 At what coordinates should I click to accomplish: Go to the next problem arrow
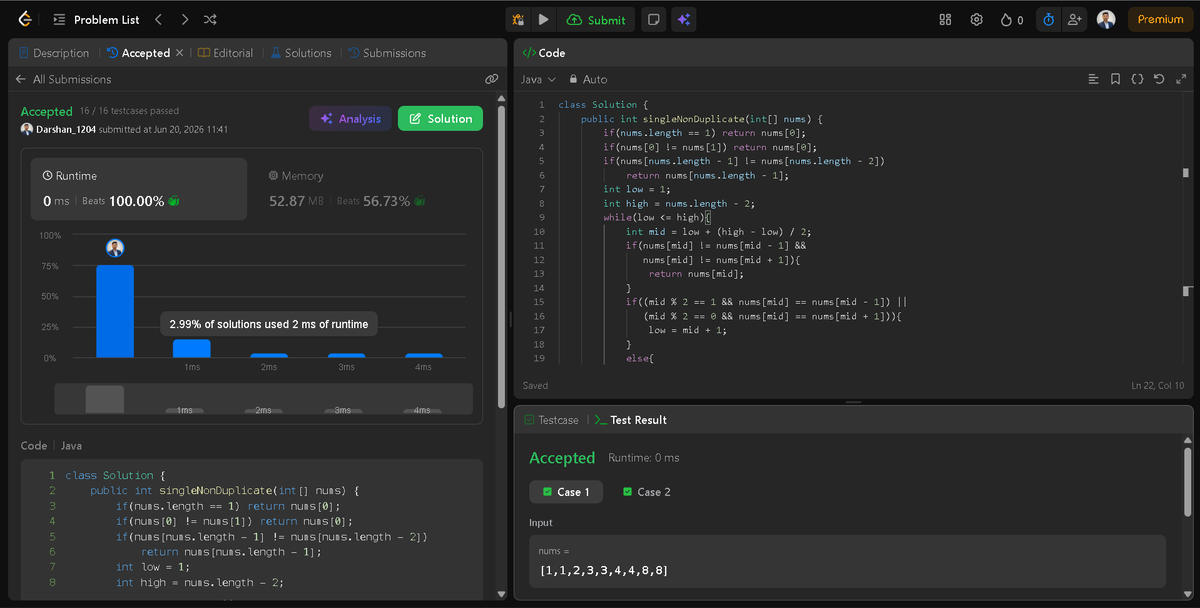(x=184, y=19)
